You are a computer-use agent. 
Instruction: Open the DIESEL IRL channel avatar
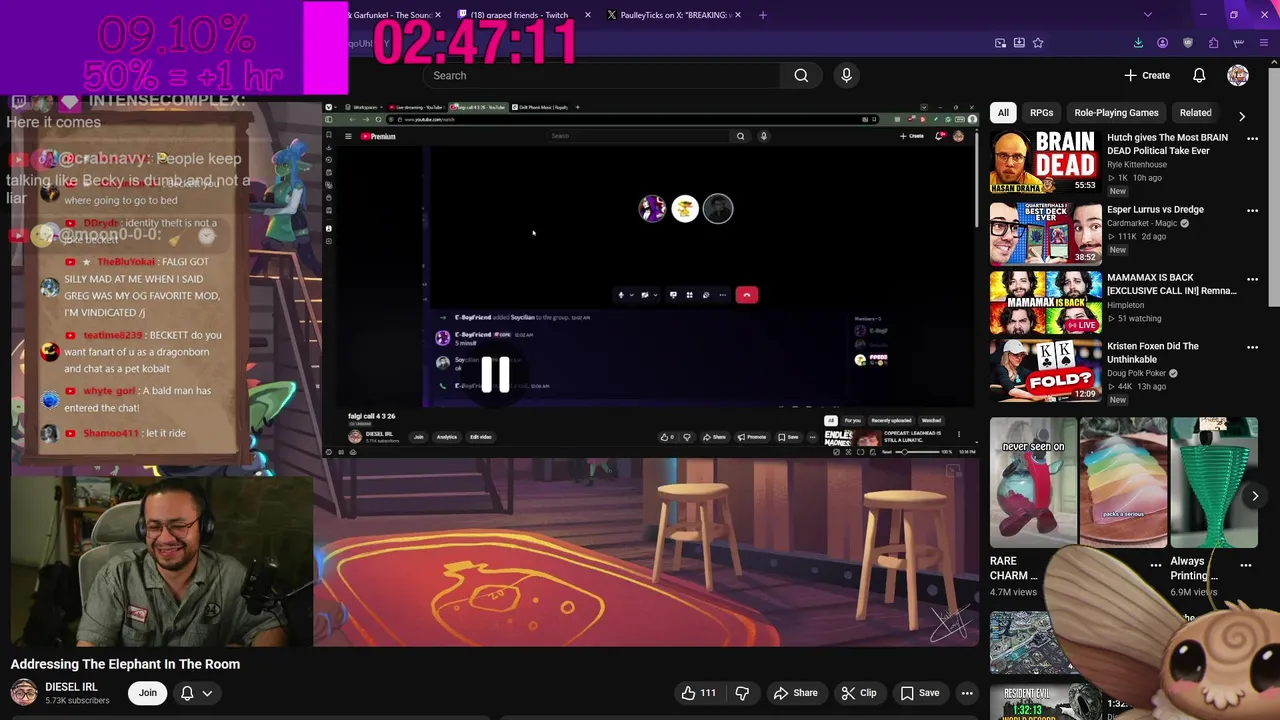pos(24,692)
